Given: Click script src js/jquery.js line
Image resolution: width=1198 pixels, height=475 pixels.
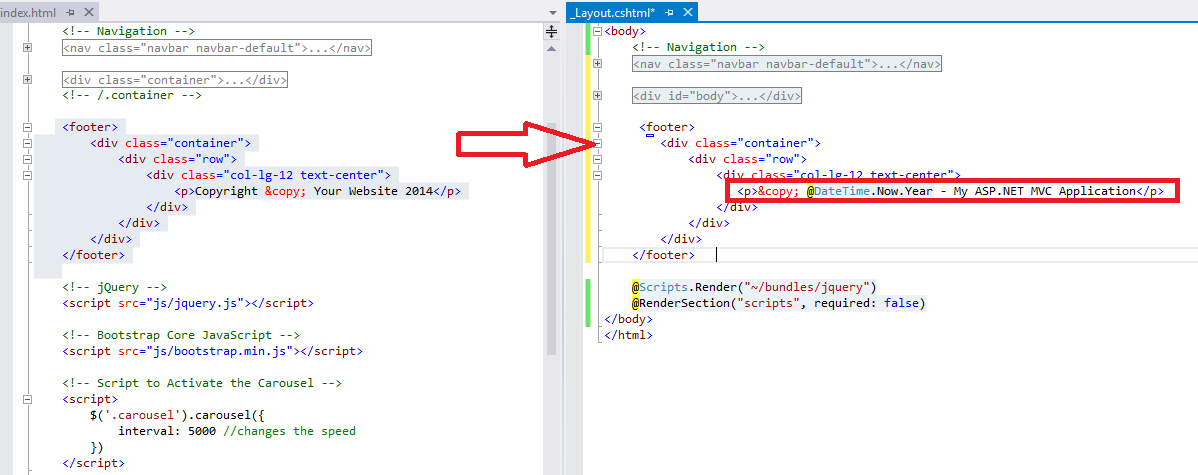Looking at the screenshot, I should coord(188,303).
